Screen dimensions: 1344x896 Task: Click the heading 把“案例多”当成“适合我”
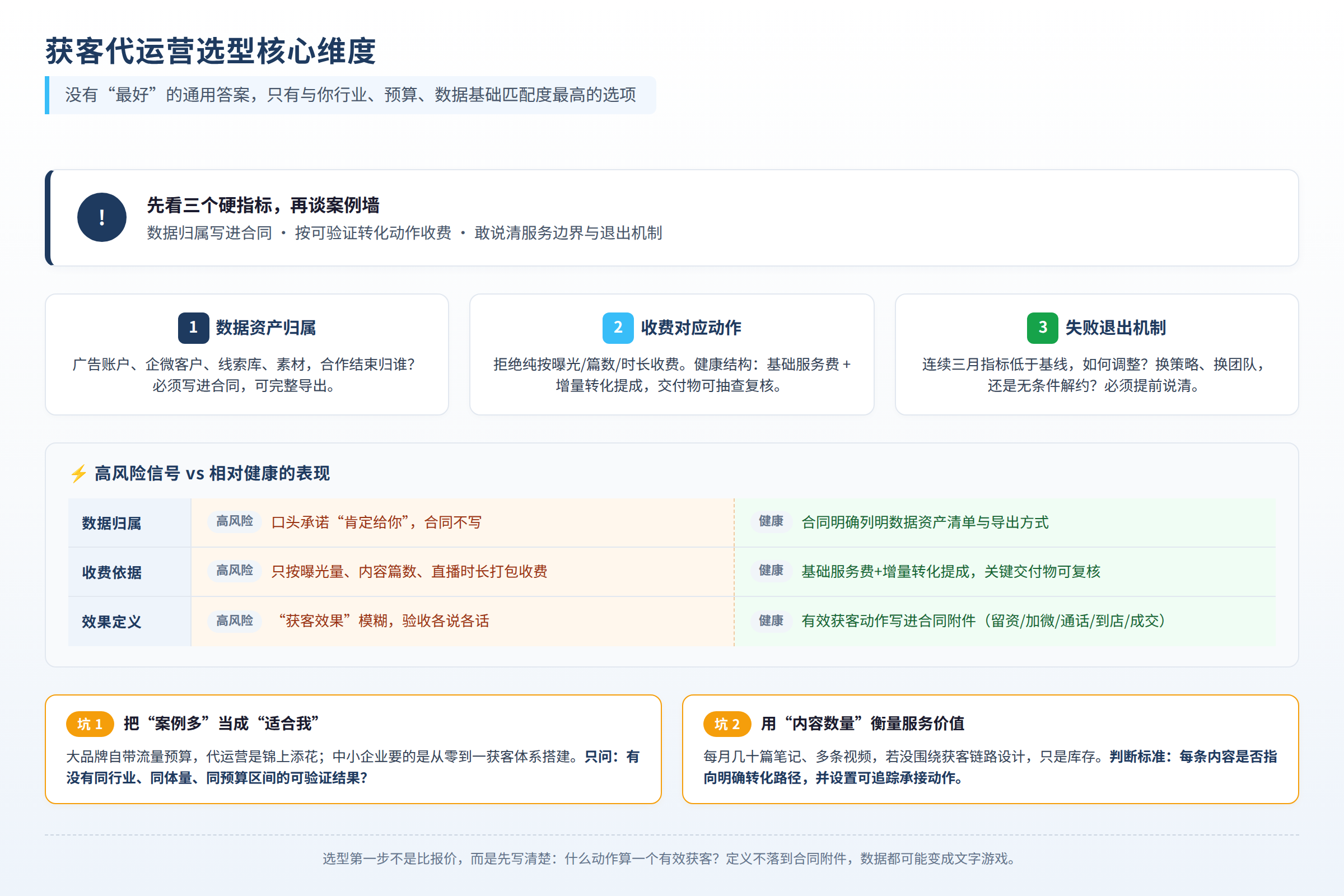point(221,724)
